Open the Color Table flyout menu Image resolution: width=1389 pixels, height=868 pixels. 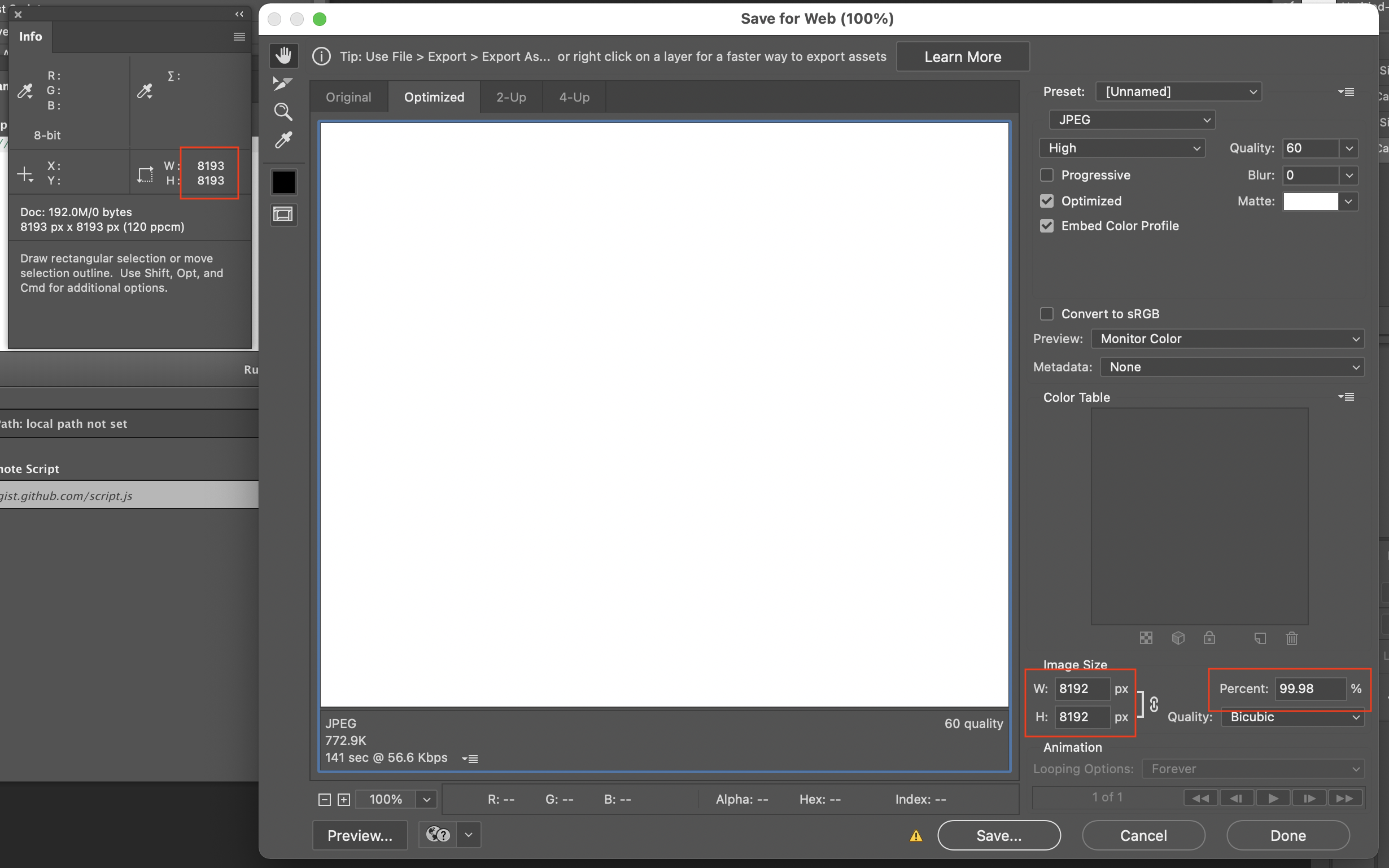point(1347,396)
